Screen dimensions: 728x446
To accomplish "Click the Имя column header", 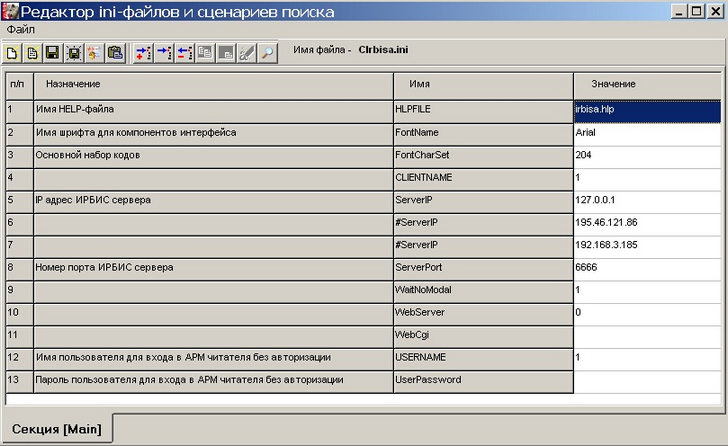I will [483, 84].
